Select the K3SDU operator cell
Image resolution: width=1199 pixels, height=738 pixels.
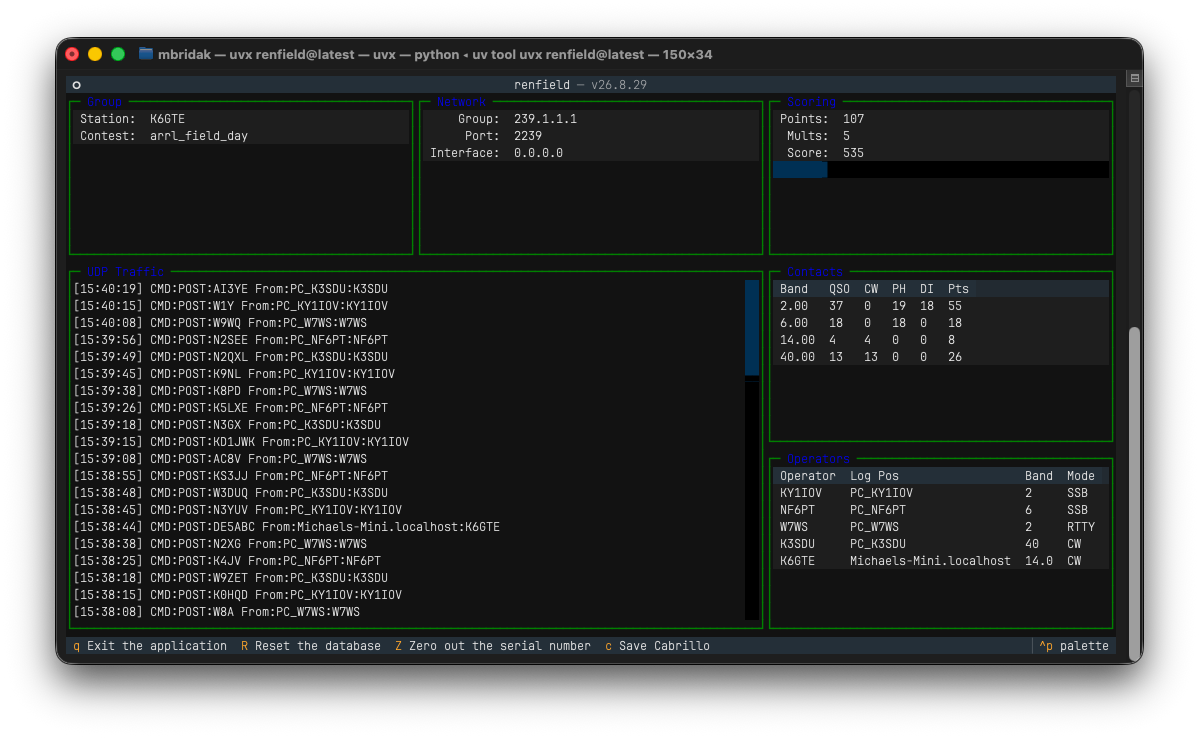(797, 544)
